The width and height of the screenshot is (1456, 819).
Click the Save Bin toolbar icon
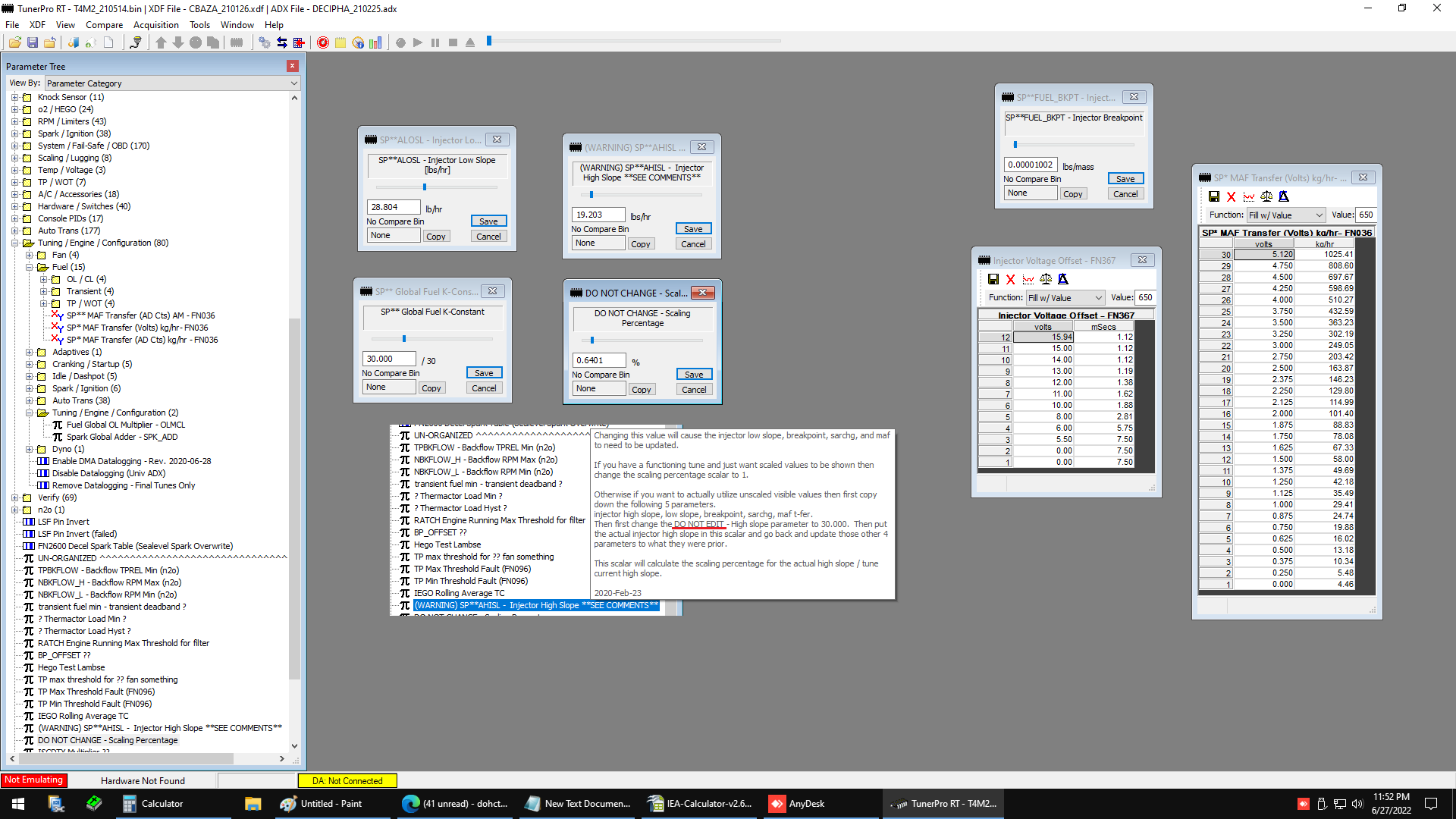point(33,42)
